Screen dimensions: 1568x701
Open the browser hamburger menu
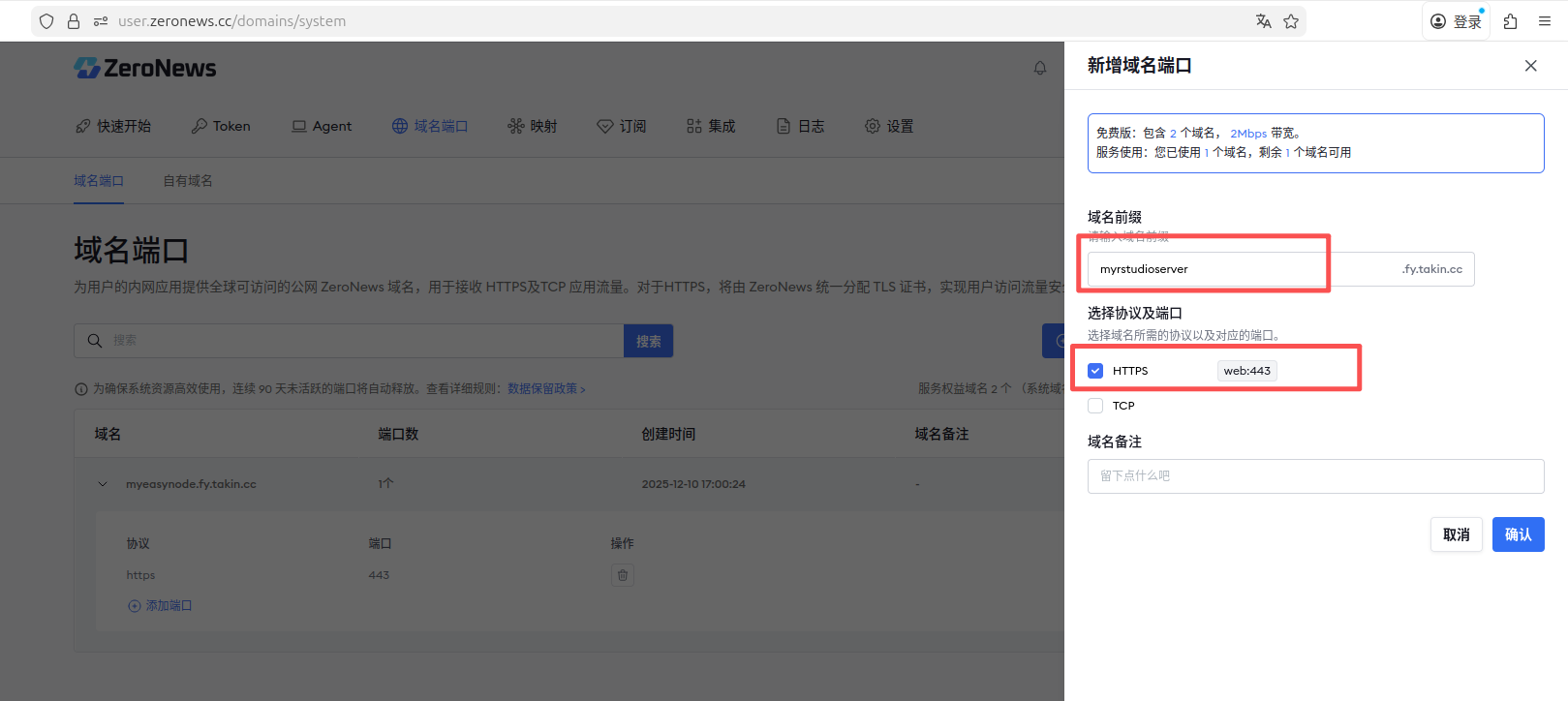click(x=1545, y=21)
